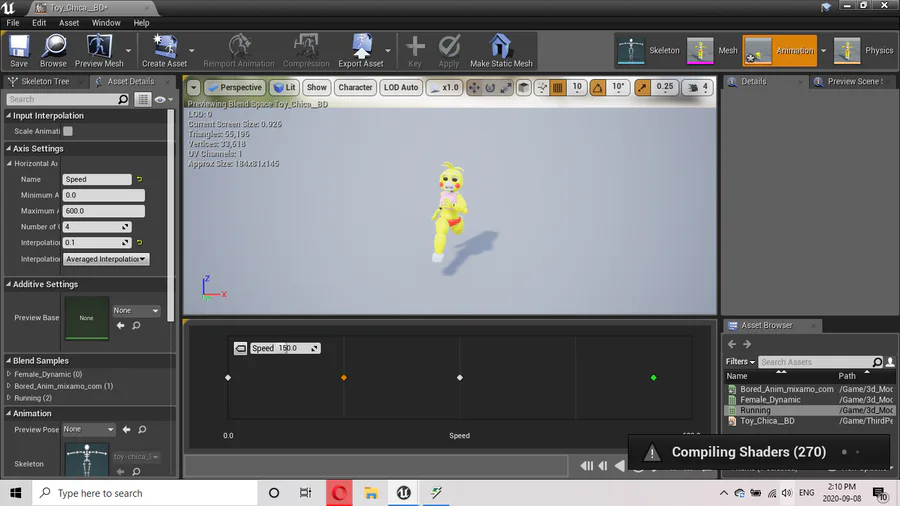Toggle property matrix list view button
The height and width of the screenshot is (506, 900).
142,99
